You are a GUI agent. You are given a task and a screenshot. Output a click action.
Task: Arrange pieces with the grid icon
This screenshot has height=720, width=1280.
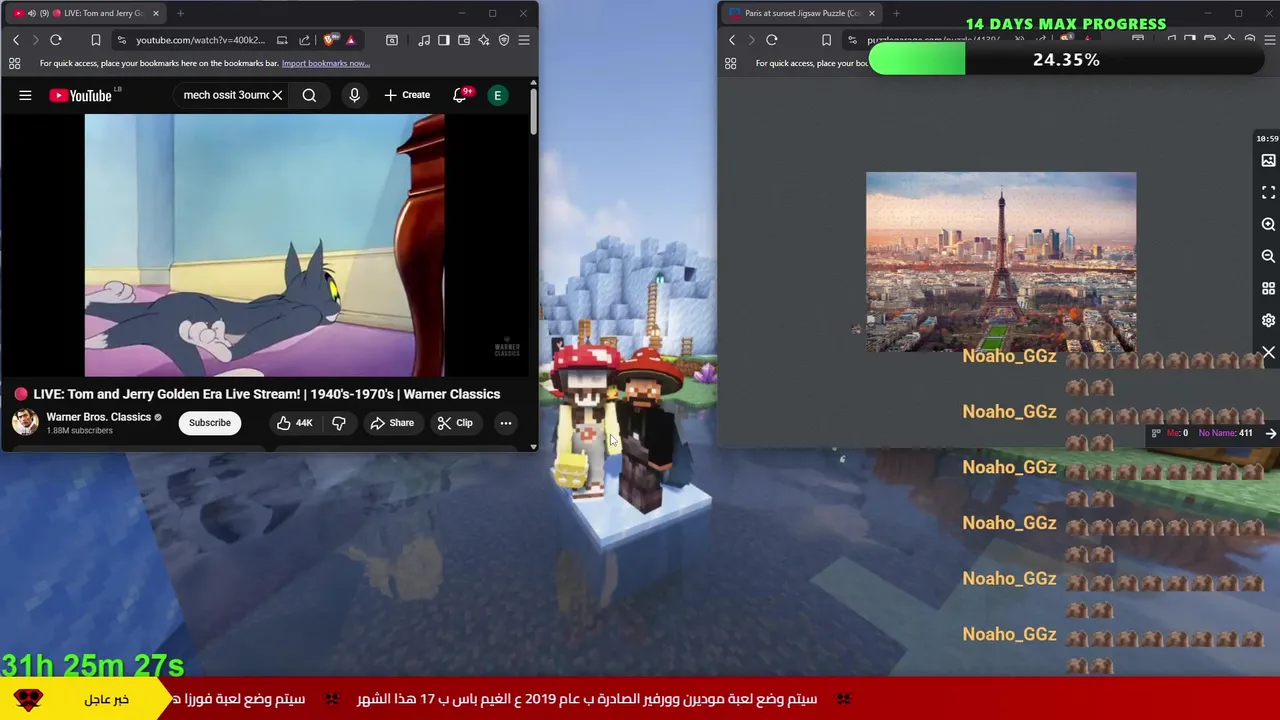coord(1268,288)
